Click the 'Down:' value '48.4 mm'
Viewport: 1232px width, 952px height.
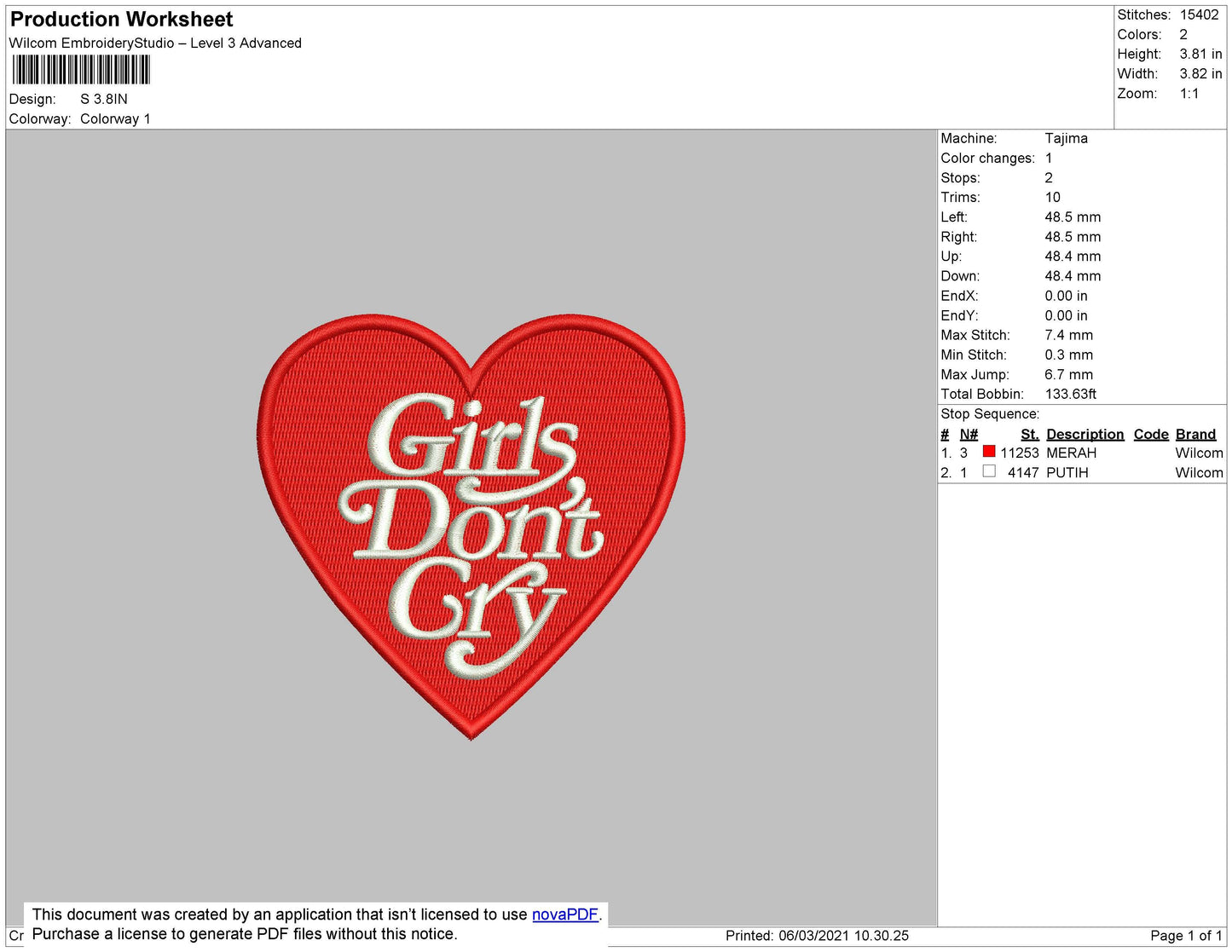click(1073, 276)
